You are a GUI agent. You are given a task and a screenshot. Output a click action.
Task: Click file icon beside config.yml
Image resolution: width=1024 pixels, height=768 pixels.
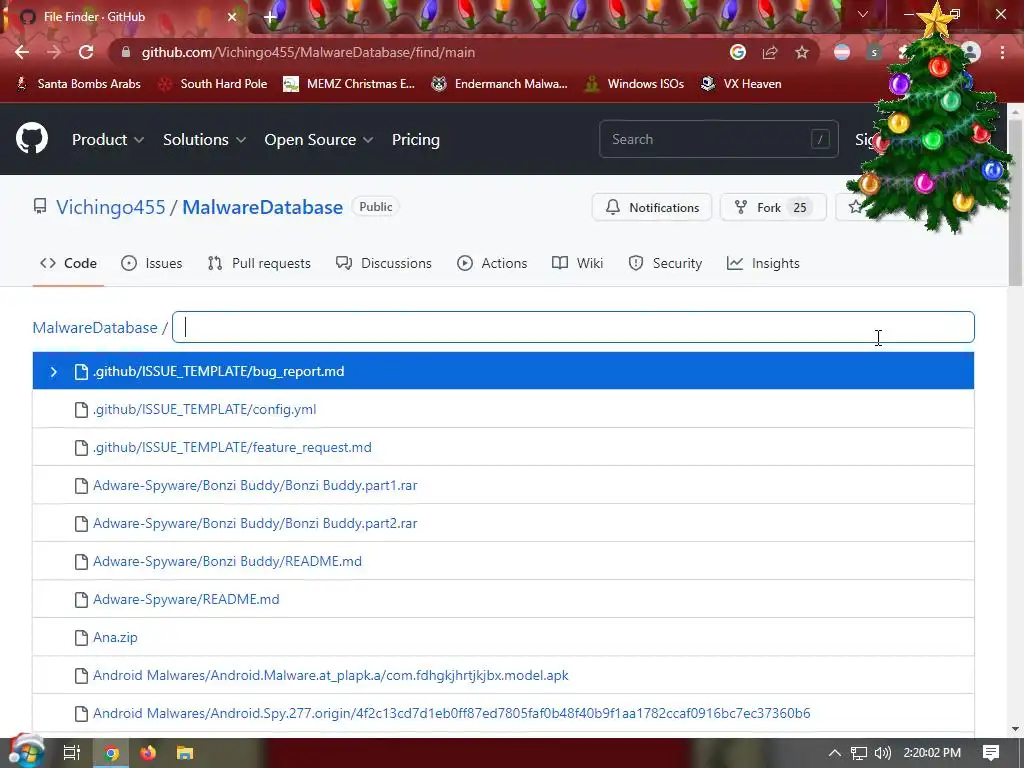(81, 409)
